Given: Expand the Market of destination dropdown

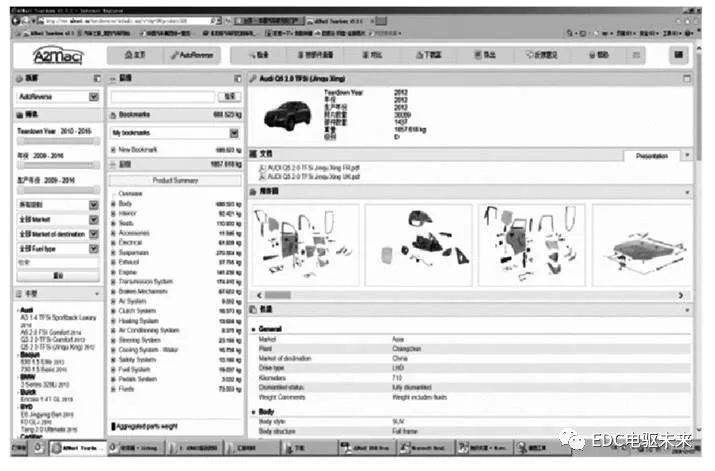Looking at the screenshot, I should click(93, 234).
